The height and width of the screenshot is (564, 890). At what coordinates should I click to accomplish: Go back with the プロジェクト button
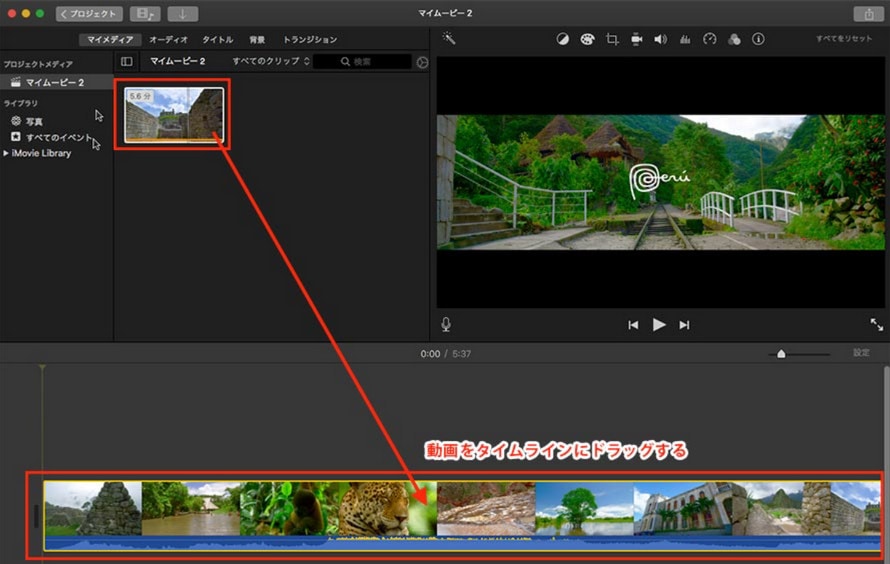90,14
